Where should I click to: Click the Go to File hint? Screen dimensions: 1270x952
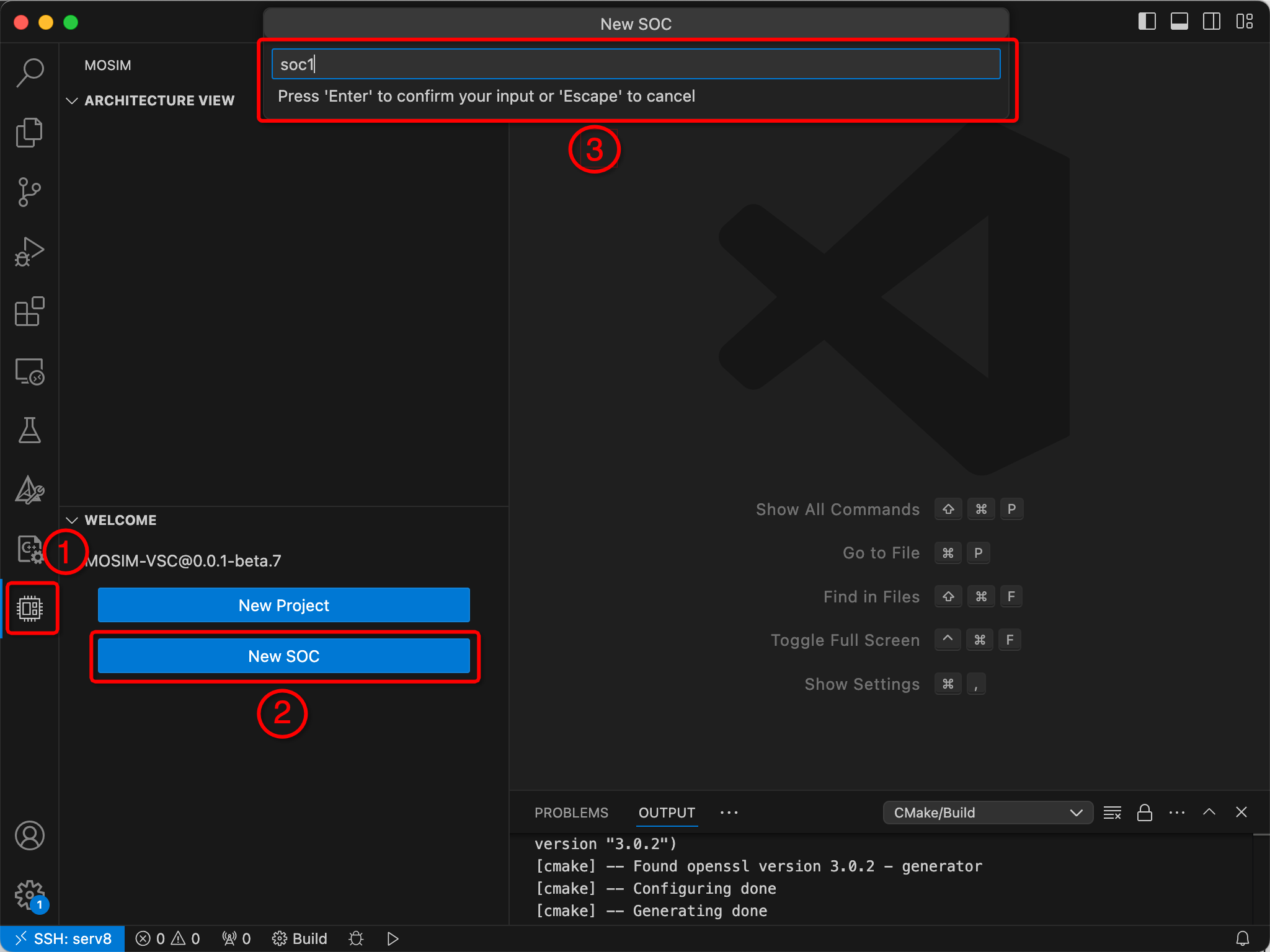[x=881, y=552]
